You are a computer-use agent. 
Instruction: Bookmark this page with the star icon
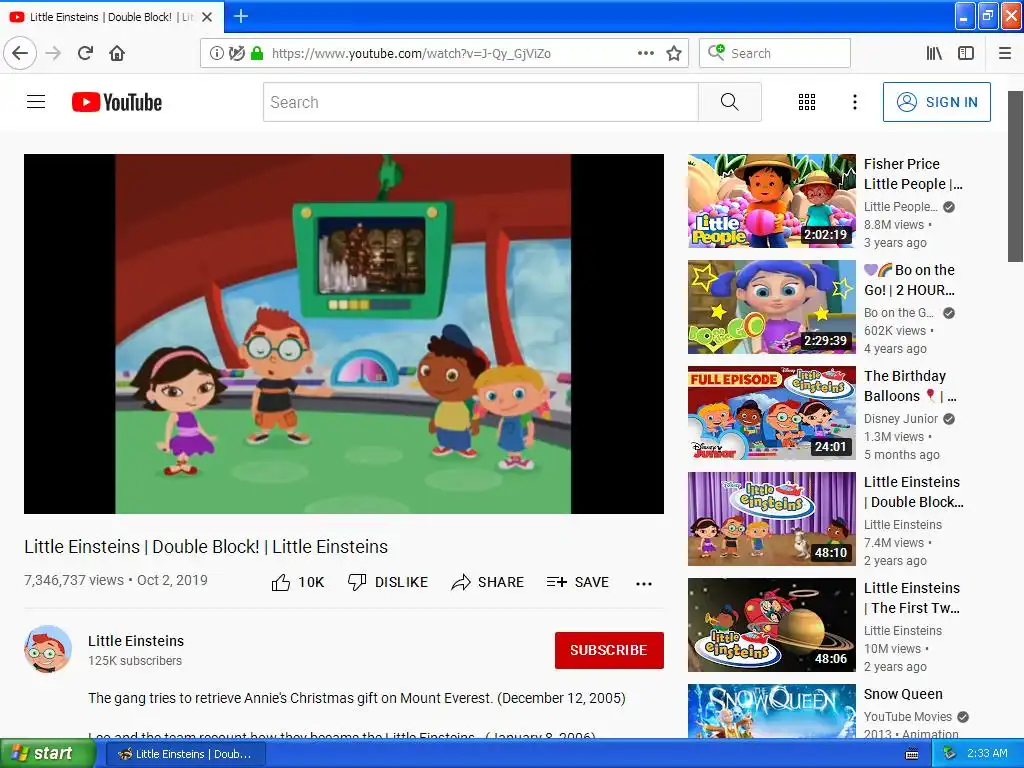[x=674, y=53]
